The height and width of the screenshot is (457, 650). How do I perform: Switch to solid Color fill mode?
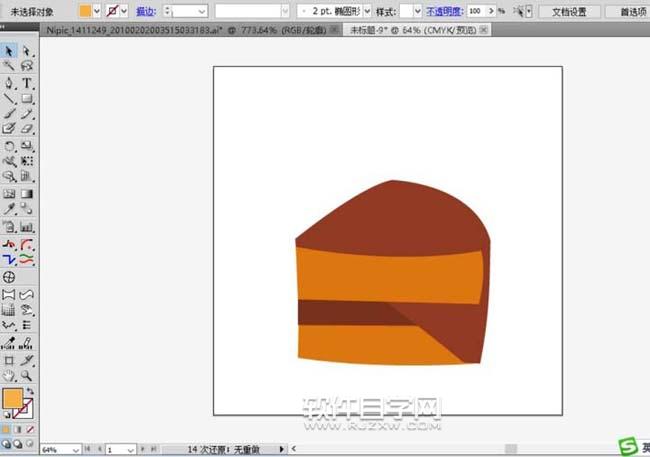6,430
